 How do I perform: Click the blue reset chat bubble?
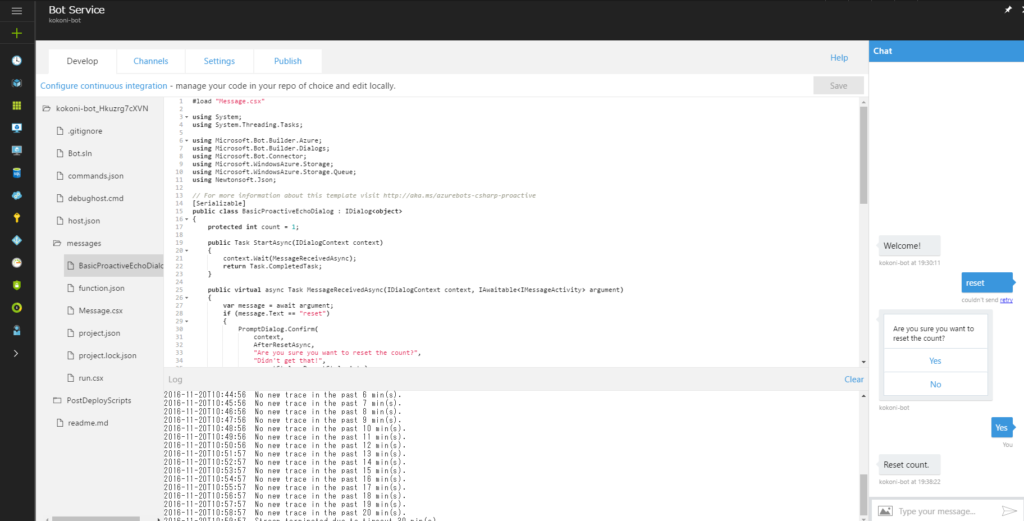click(987, 283)
